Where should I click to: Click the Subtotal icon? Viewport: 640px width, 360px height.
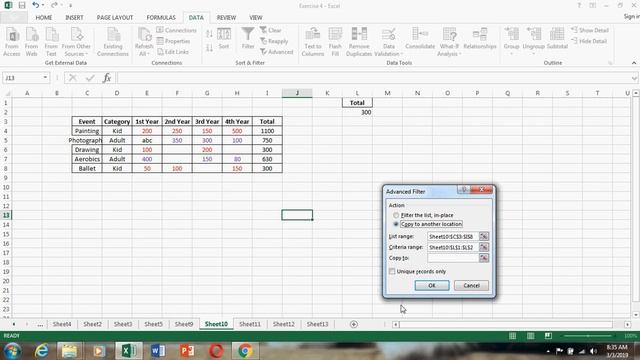557,38
